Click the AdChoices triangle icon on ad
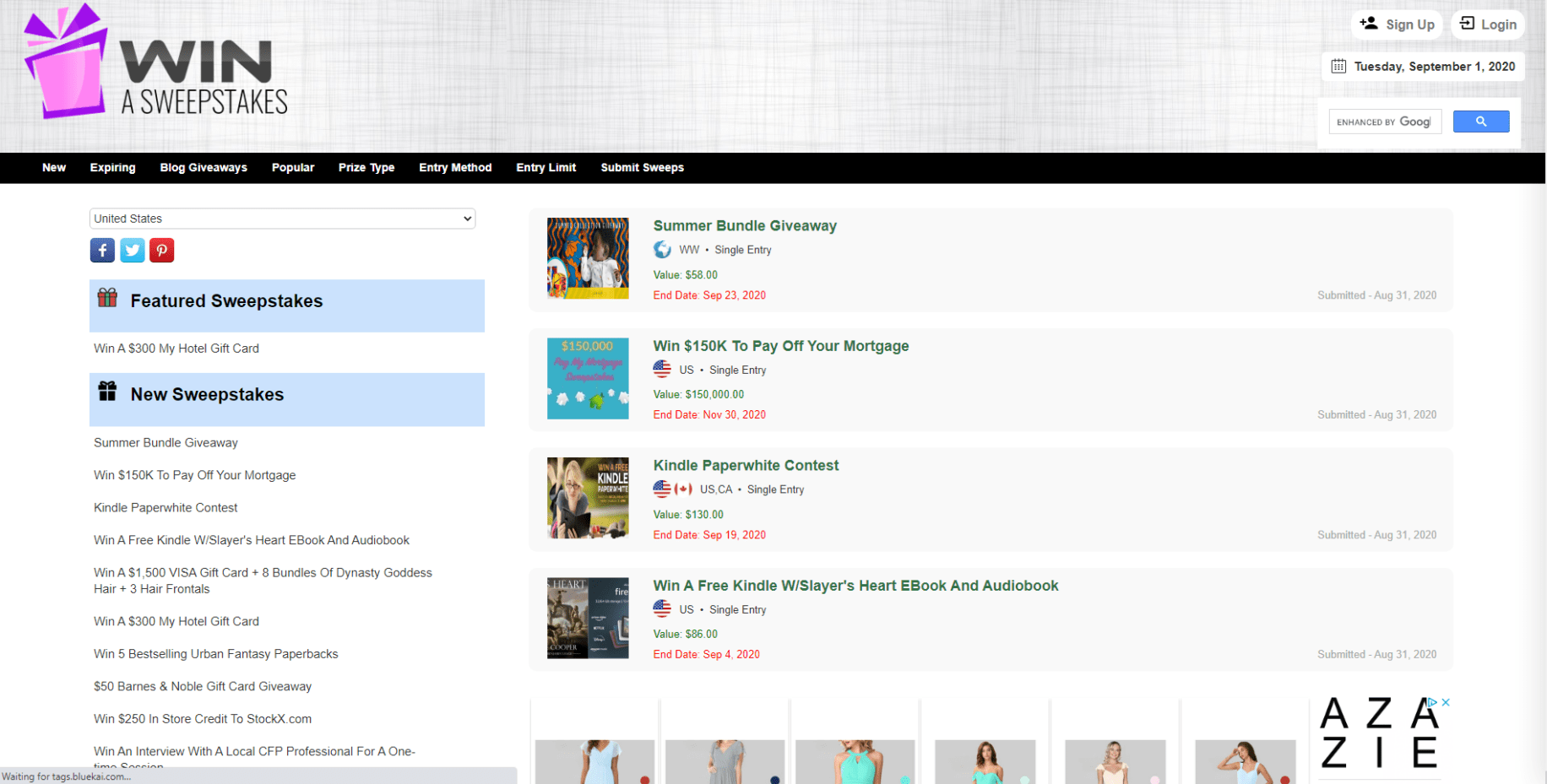The height and width of the screenshot is (784, 1547). click(x=1432, y=702)
